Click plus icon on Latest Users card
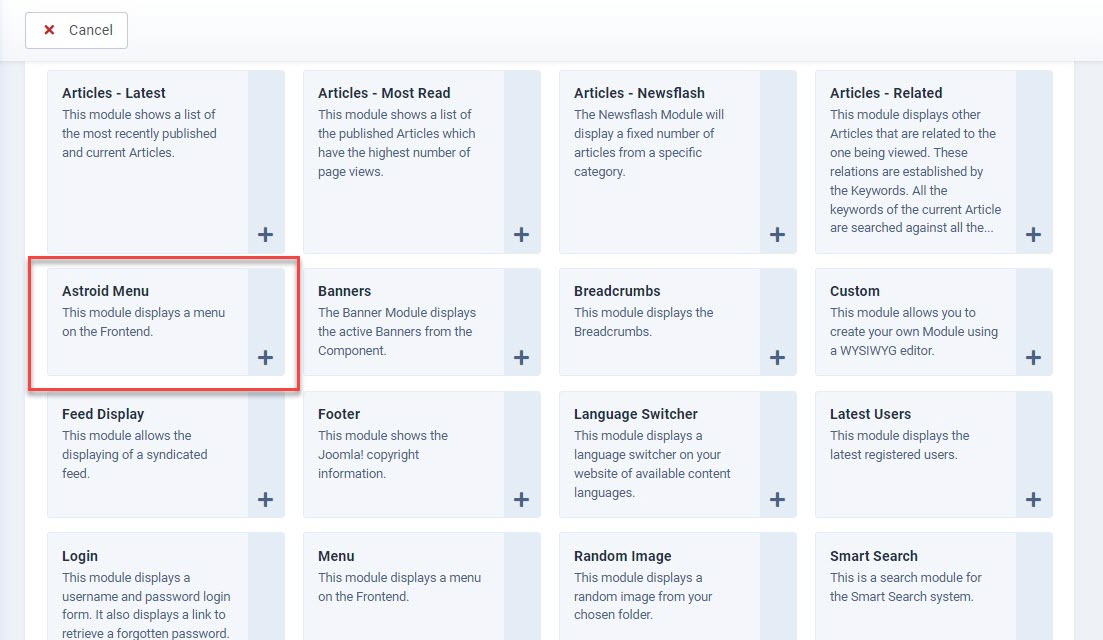Screen dimensions: 1103x640 [x=1033, y=500]
